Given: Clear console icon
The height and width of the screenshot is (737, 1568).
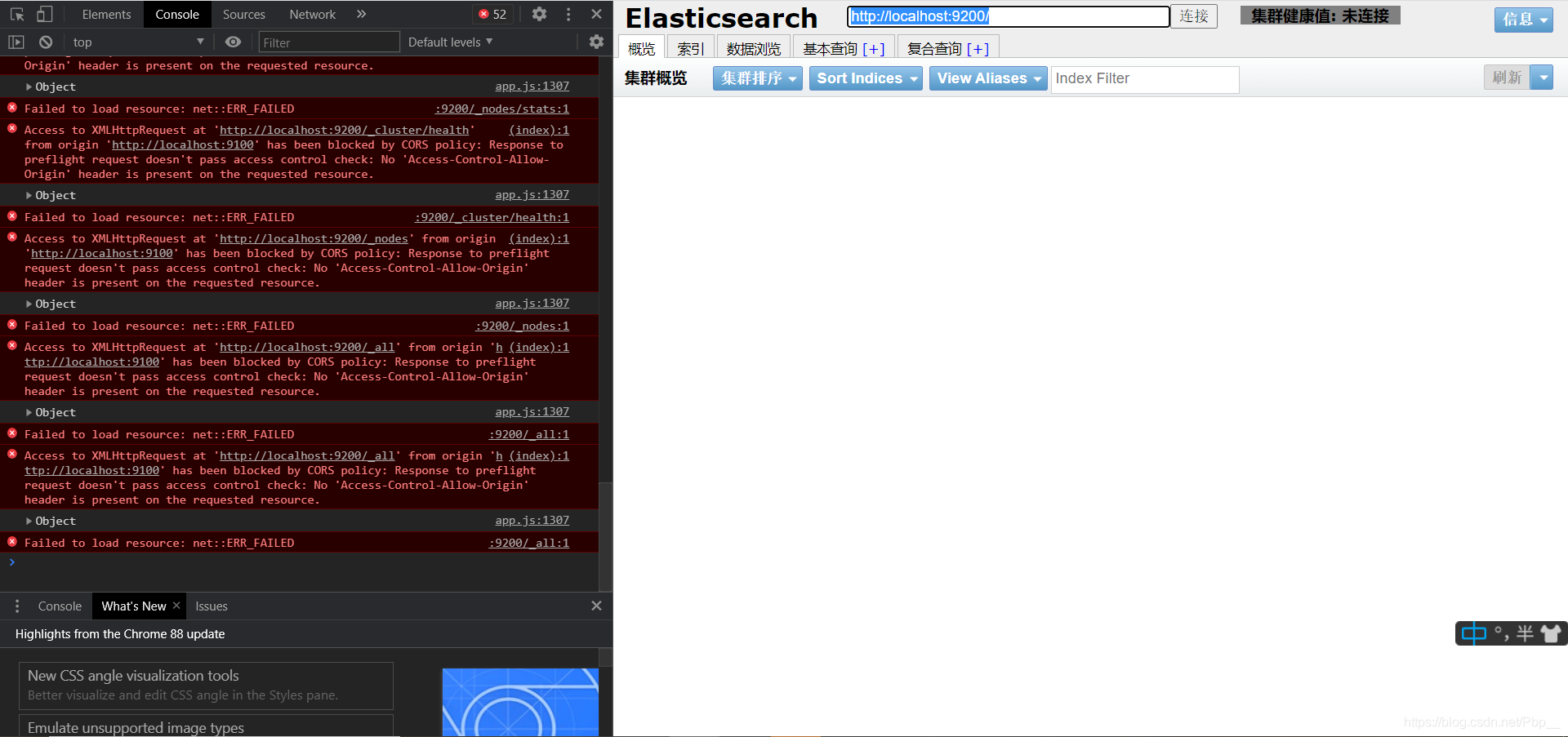Looking at the screenshot, I should 46,42.
